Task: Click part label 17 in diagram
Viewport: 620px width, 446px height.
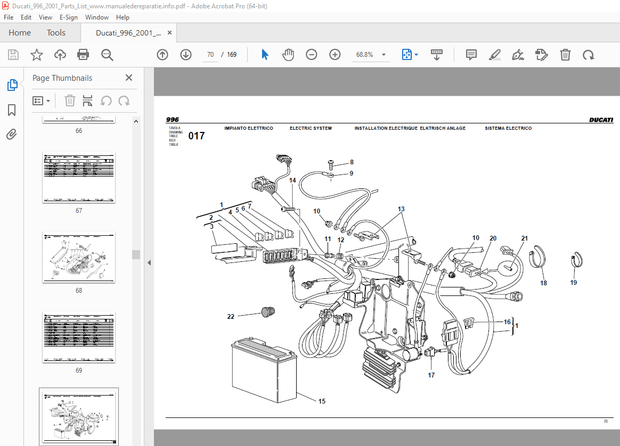Action: [x=431, y=375]
